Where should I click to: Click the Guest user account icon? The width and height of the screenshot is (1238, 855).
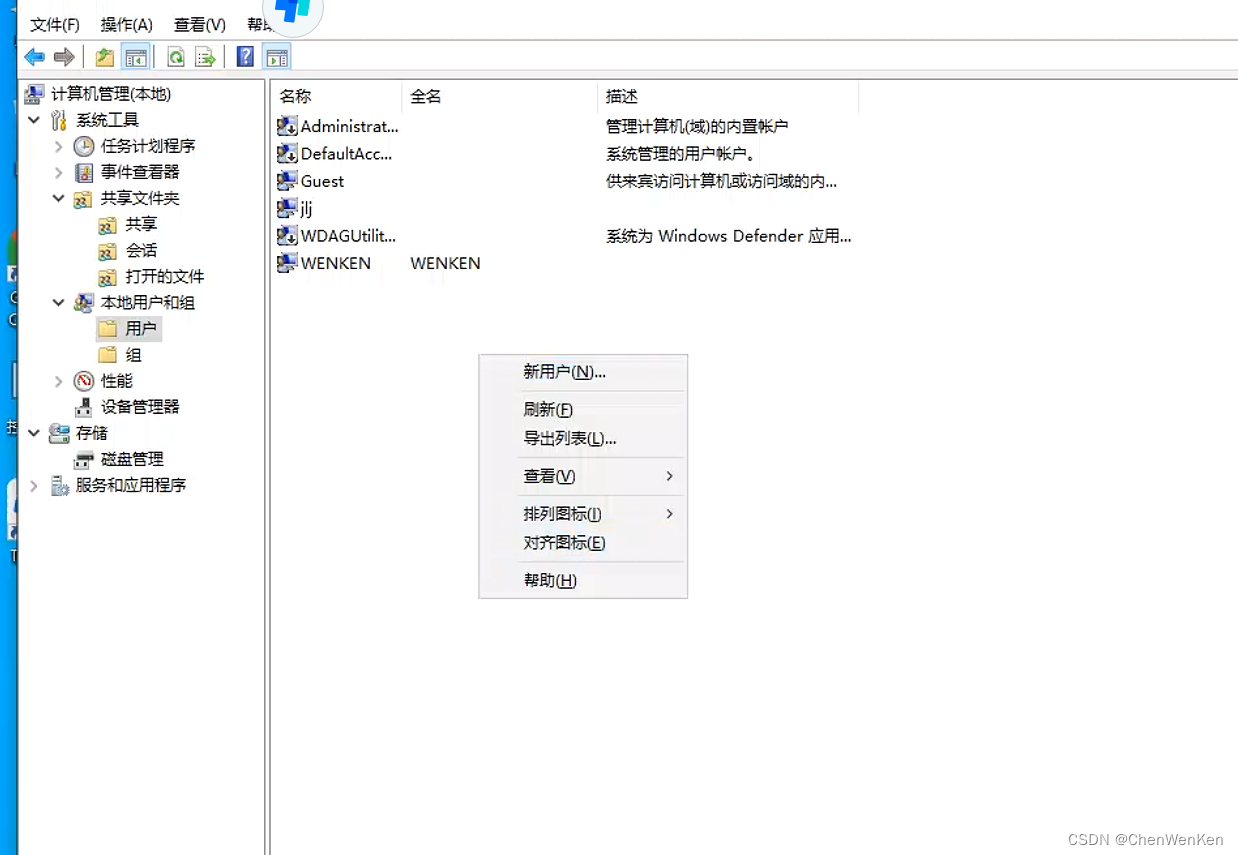286,181
